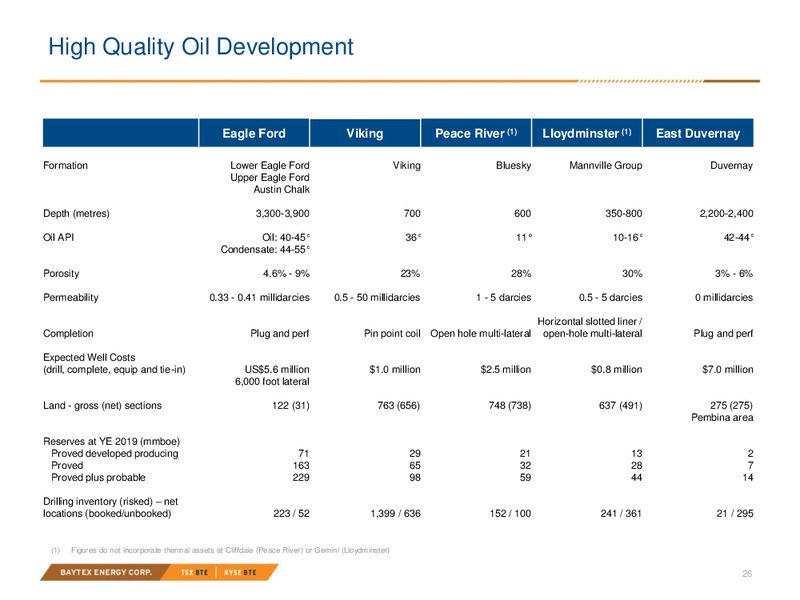
Task: Click the 'Oil API' row label
Action: coord(58,237)
